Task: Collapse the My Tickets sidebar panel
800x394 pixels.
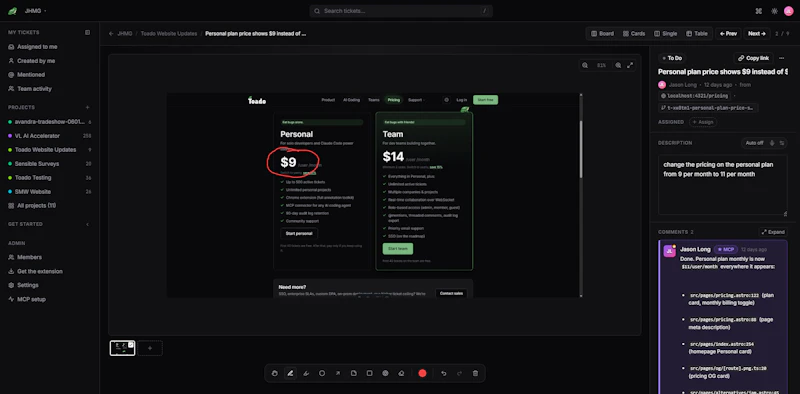Action: click(87, 32)
